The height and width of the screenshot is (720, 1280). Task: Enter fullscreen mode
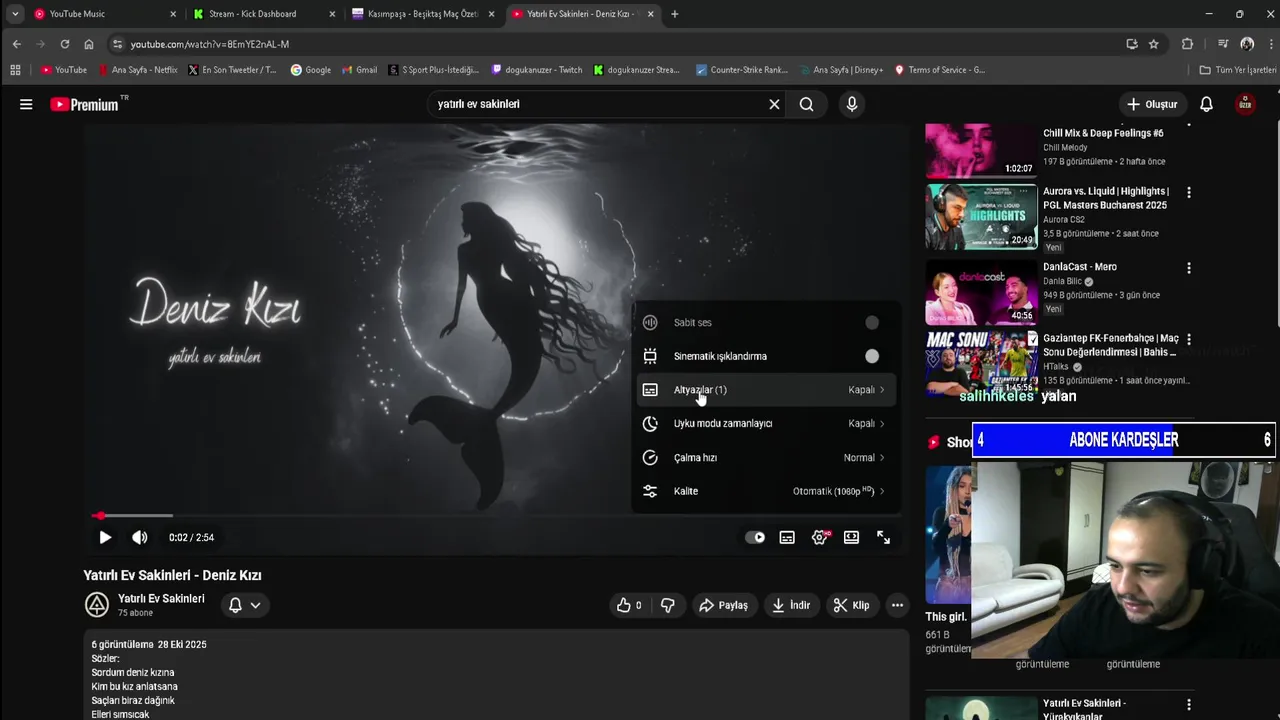(x=883, y=537)
